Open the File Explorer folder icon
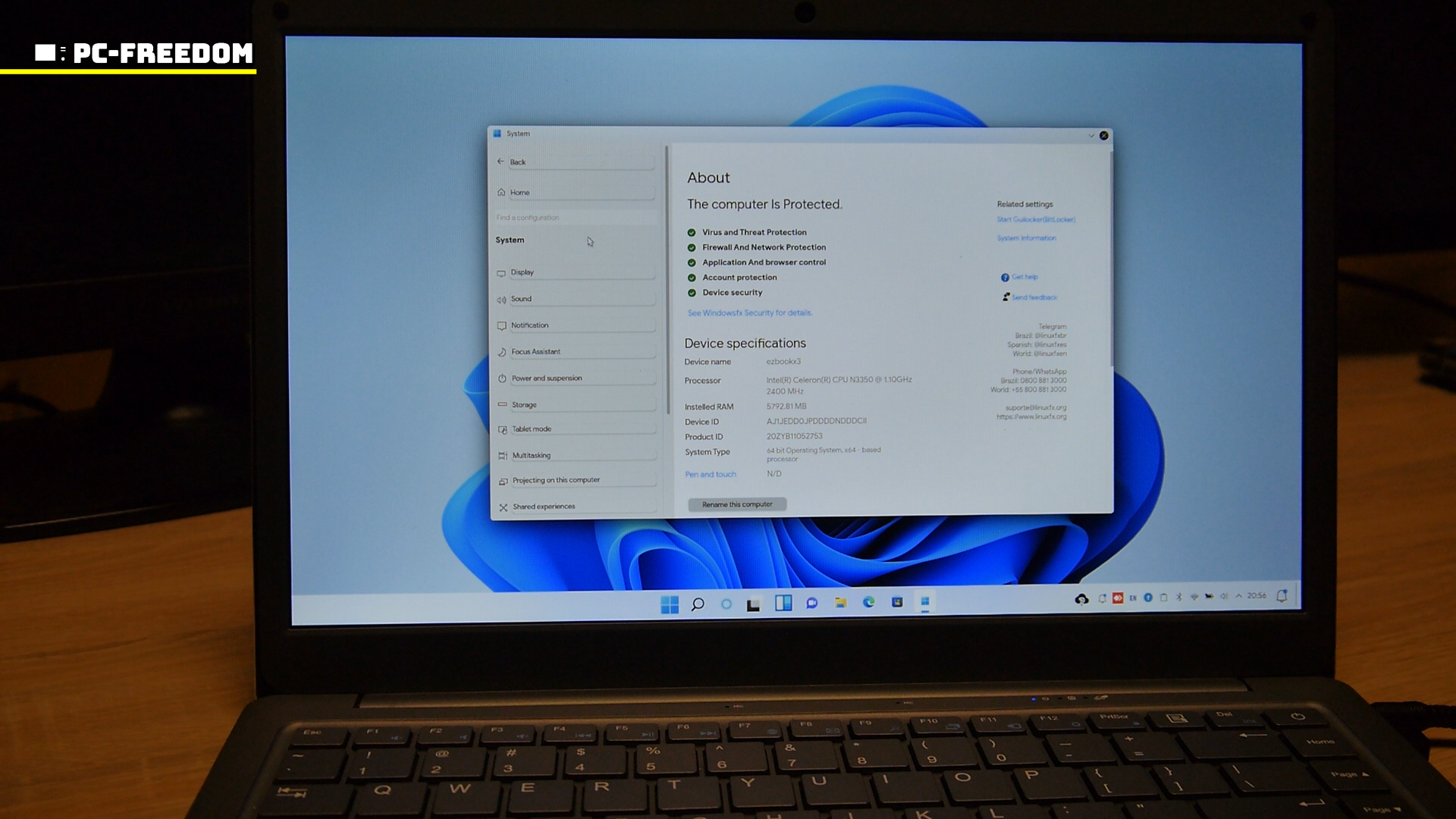This screenshot has width=1456, height=819. point(840,603)
